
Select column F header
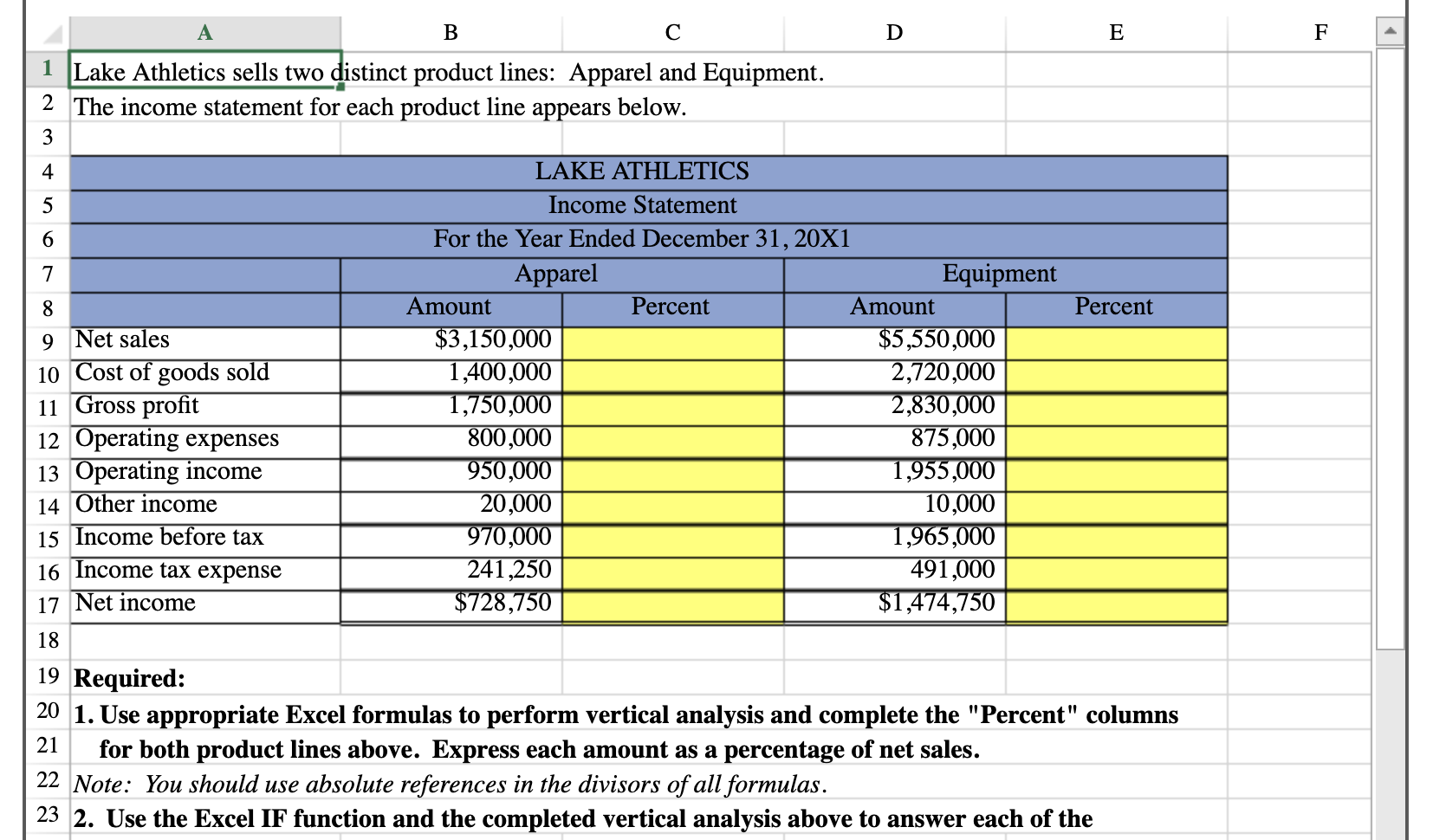pos(1321,32)
